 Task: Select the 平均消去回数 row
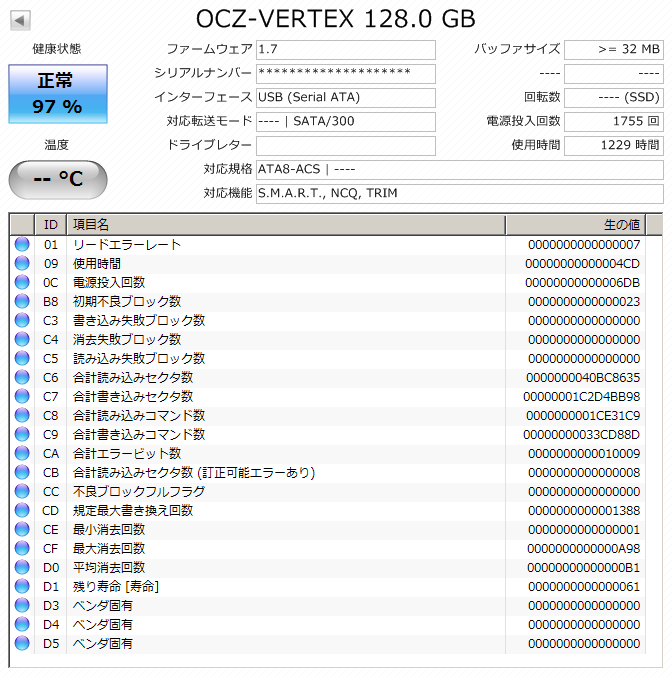tap(328, 568)
